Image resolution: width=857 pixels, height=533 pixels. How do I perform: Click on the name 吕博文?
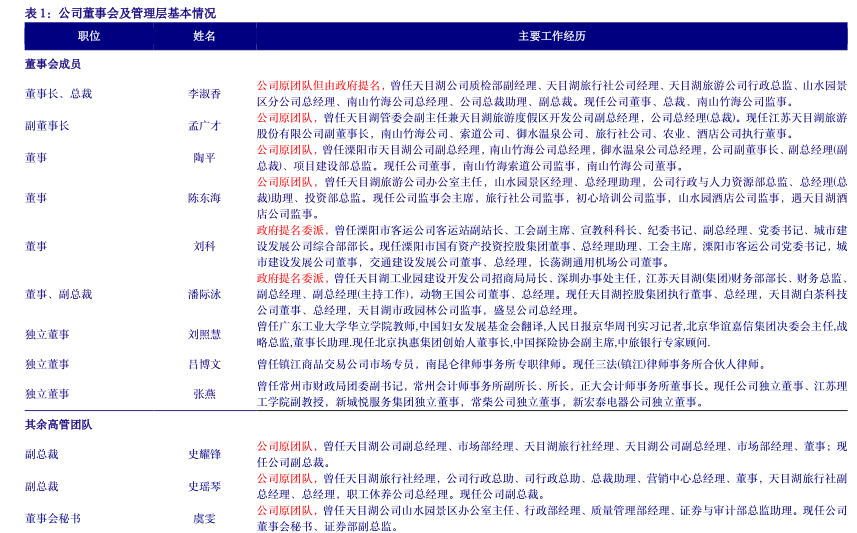click(x=205, y=364)
